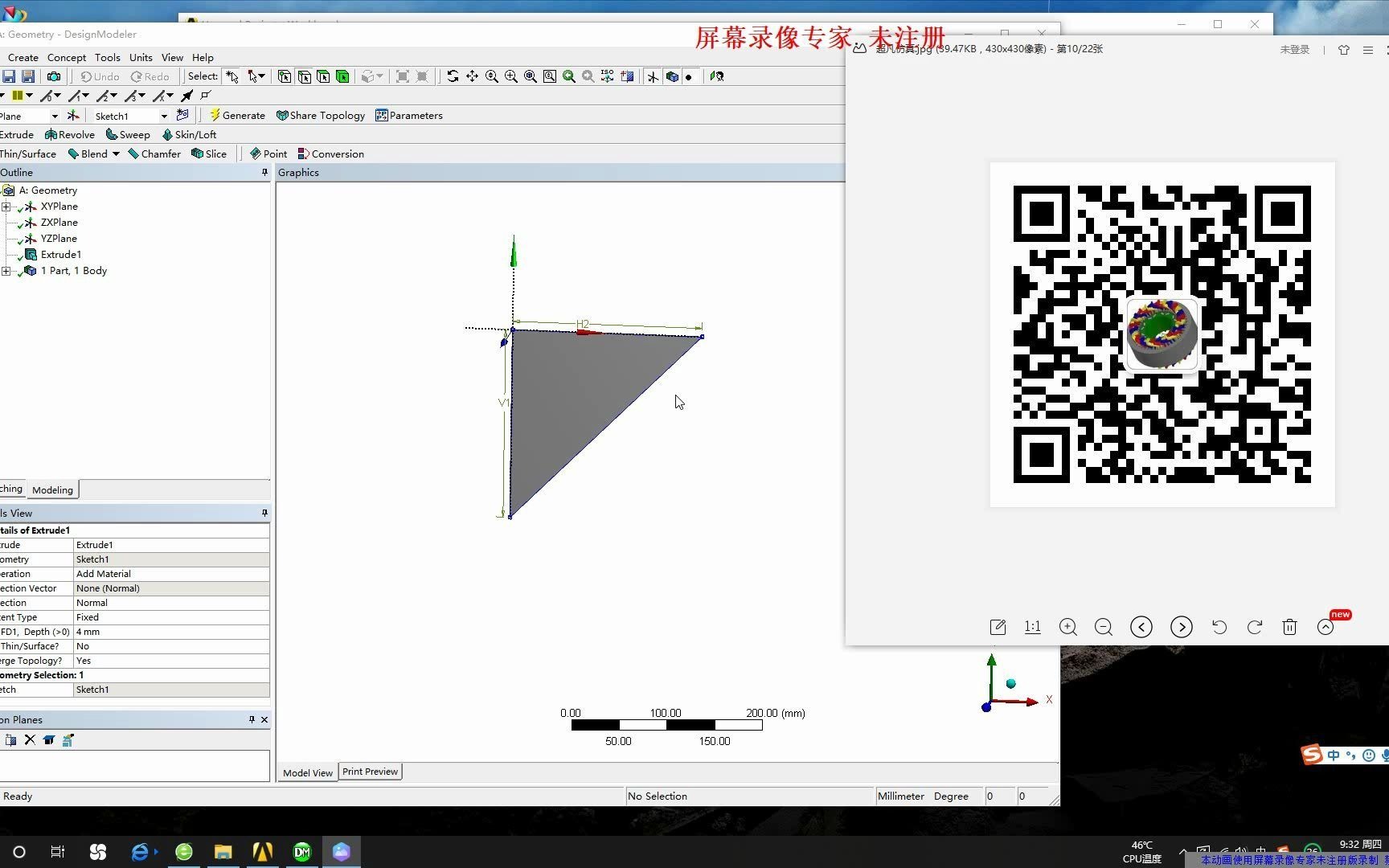Click the Save Project disk icon
This screenshot has height=868, width=1389.
[9, 76]
